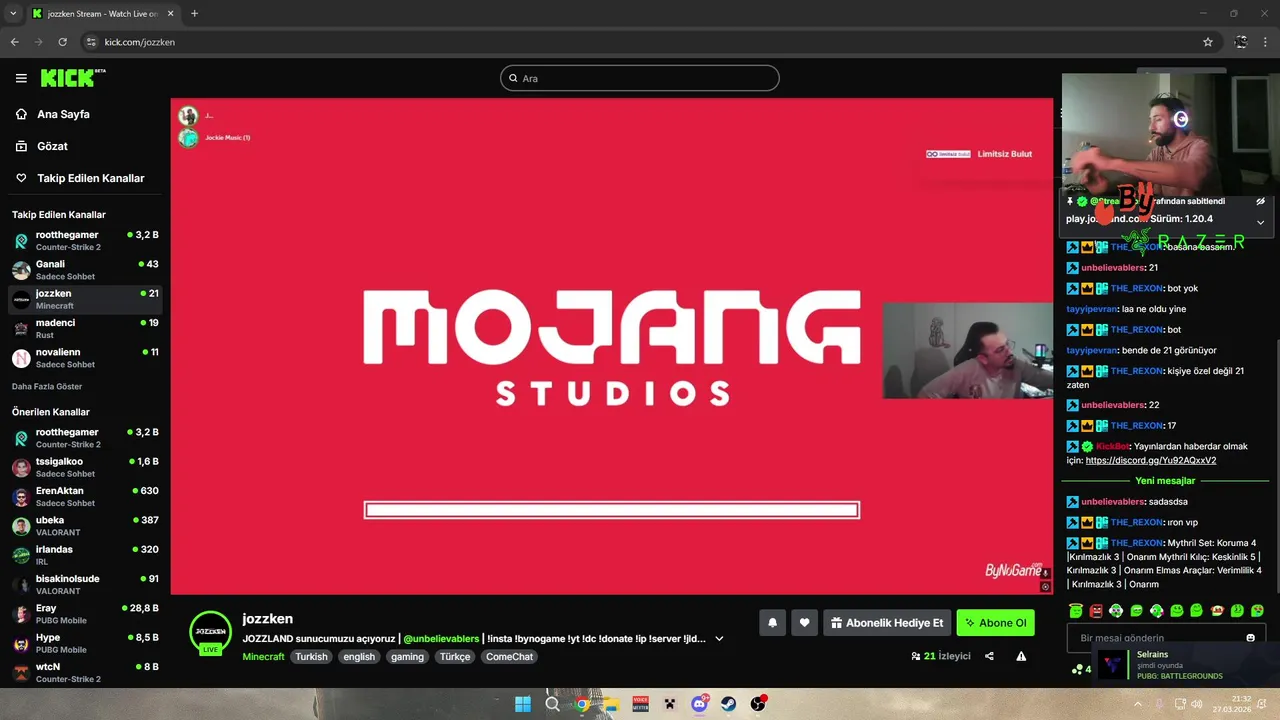Open the channel points icon below chat

(1080, 669)
